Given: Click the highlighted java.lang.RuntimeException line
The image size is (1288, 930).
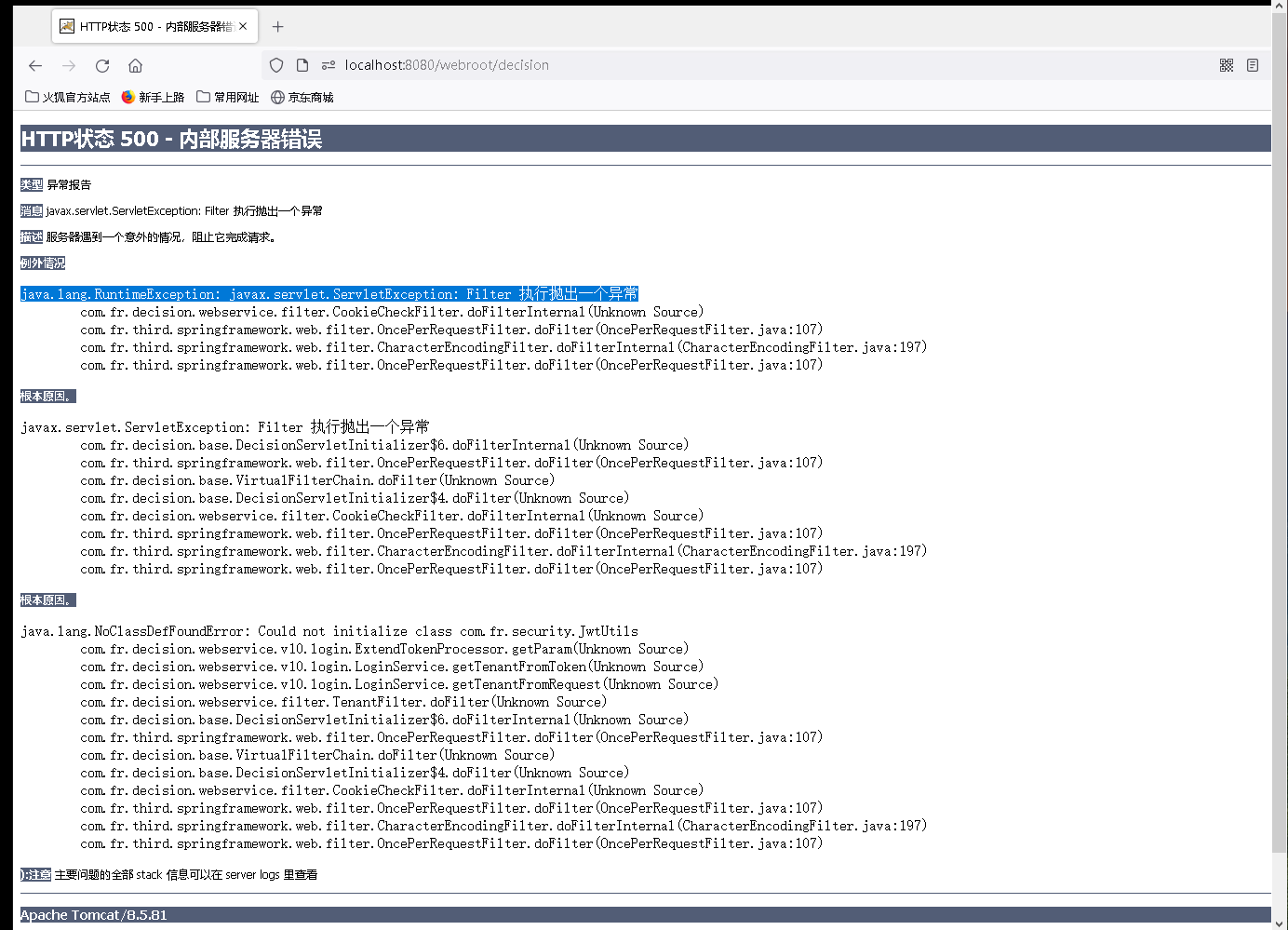Looking at the screenshot, I should click(x=329, y=294).
